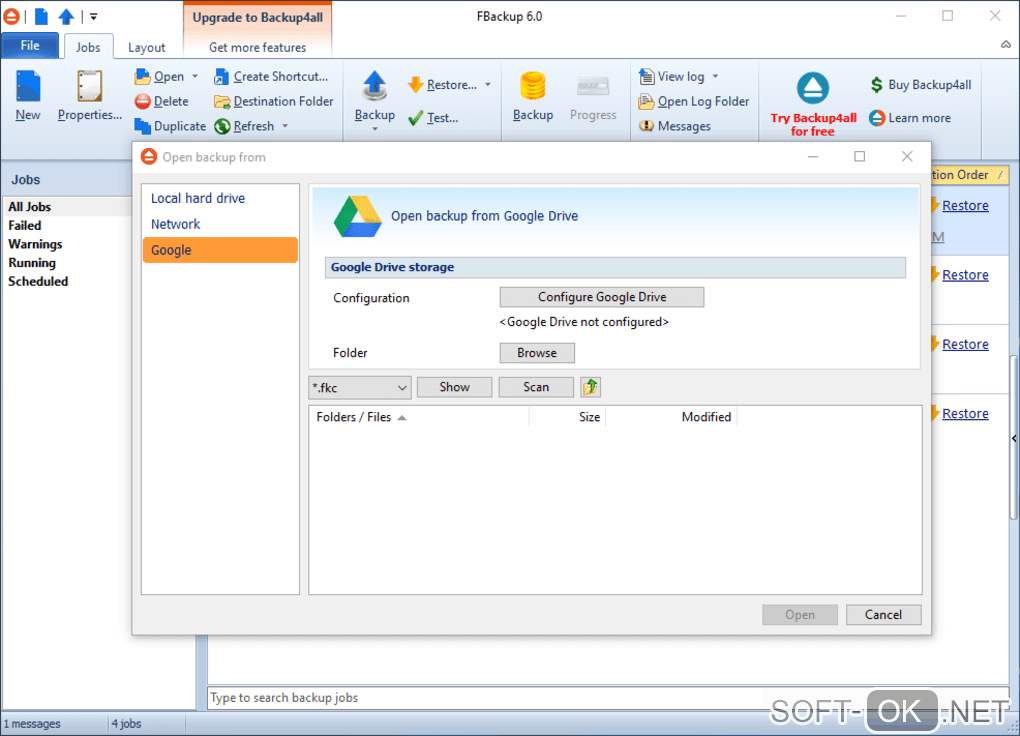The width and height of the screenshot is (1020, 736).
Task: Select Scheduled jobs filter
Action: click(38, 282)
